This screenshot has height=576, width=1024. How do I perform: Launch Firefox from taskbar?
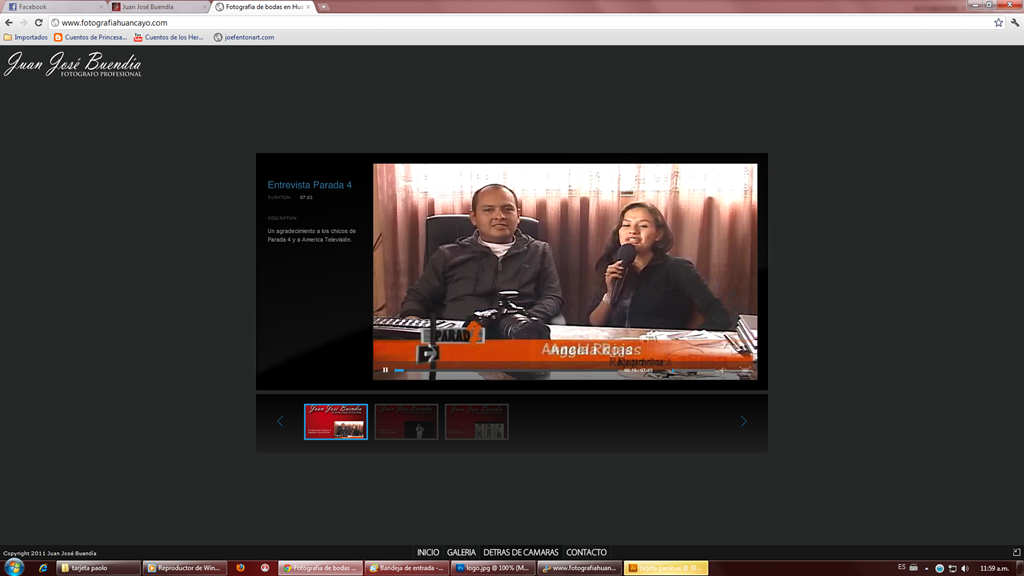tap(240, 568)
